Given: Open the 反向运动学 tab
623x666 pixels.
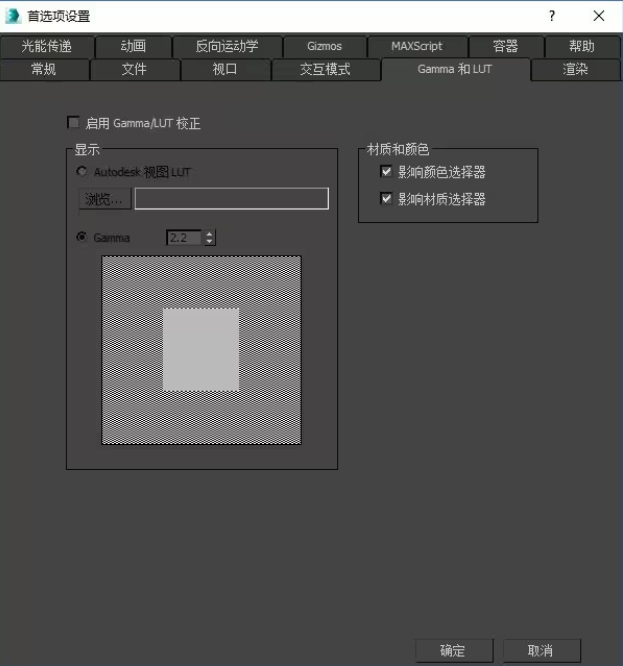Looking at the screenshot, I should coord(227,46).
